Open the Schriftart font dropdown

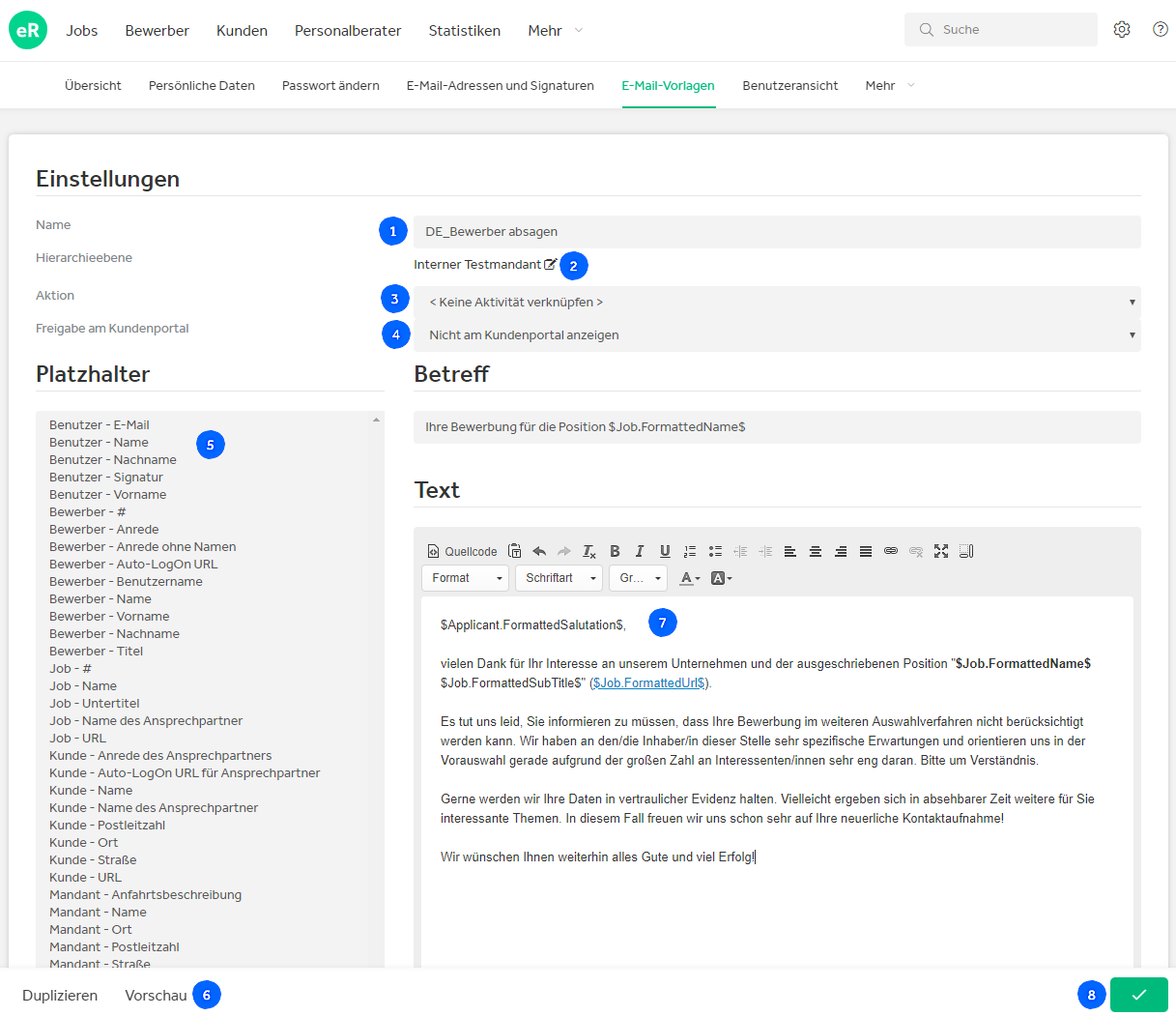coord(559,578)
